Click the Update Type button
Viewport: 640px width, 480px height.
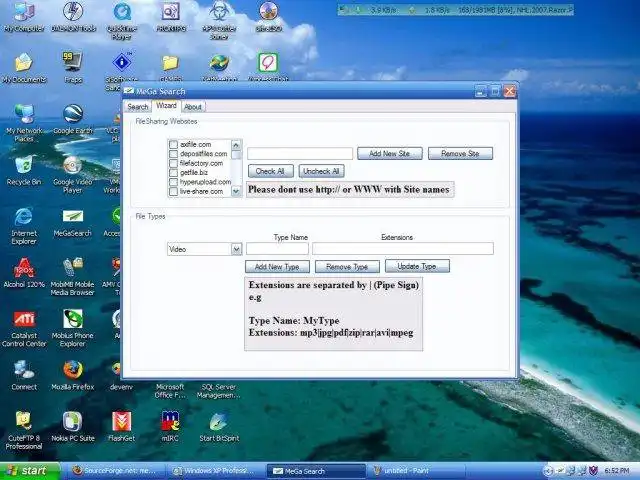417,266
